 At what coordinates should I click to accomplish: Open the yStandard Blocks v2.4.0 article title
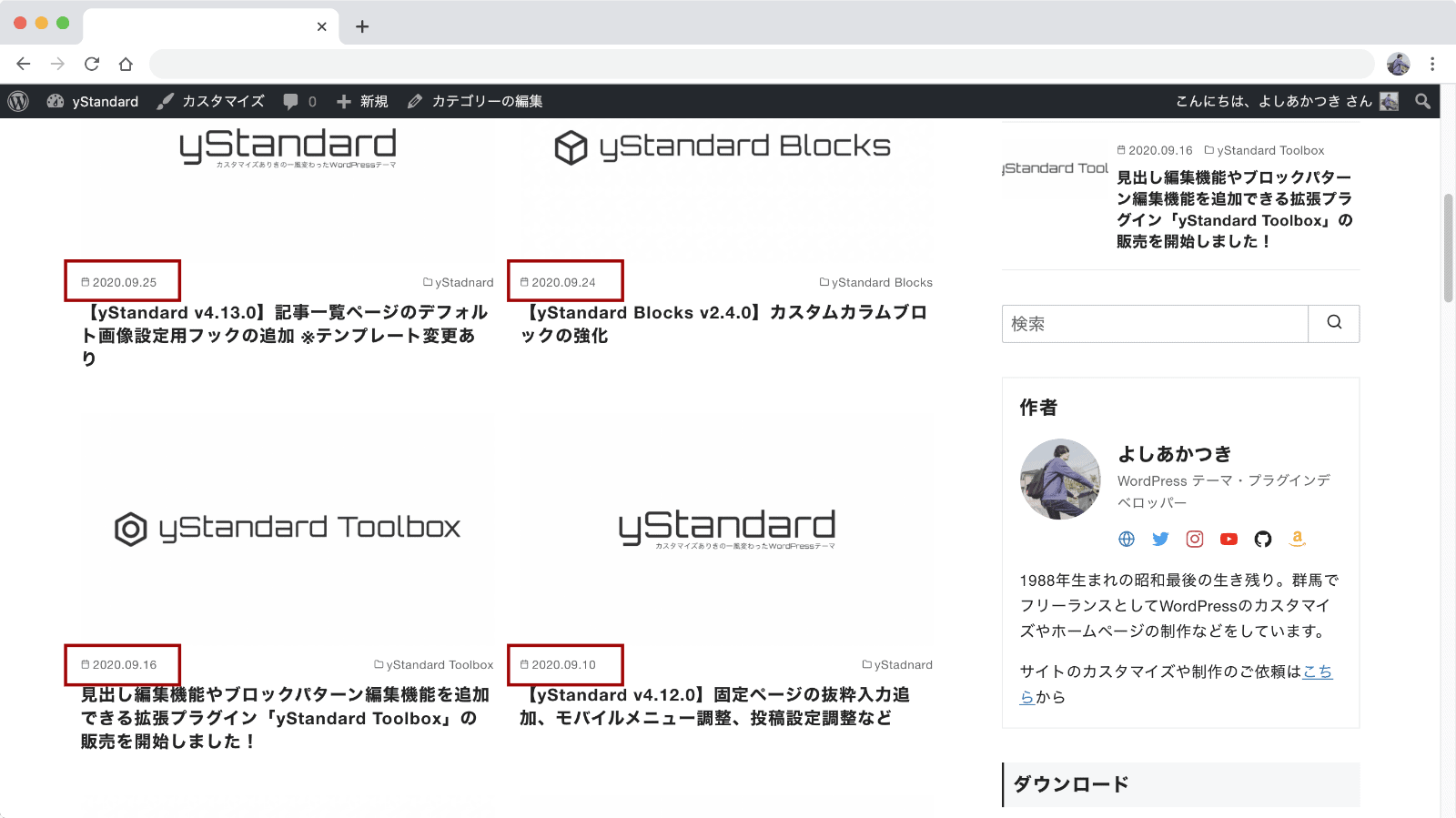click(x=723, y=323)
